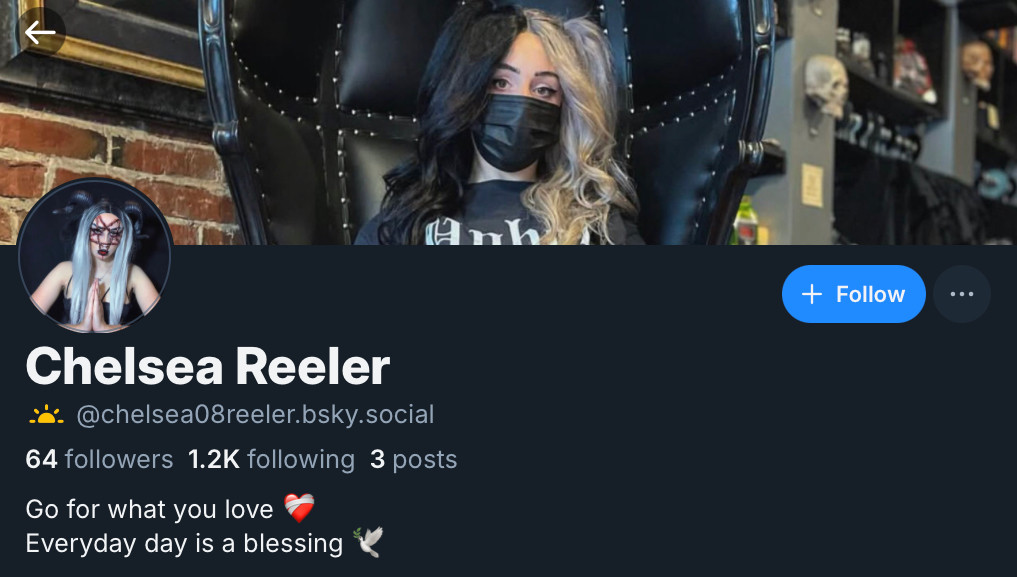This screenshot has width=1017, height=577.
Task: Click the black face mask in banner
Action: coord(516,132)
